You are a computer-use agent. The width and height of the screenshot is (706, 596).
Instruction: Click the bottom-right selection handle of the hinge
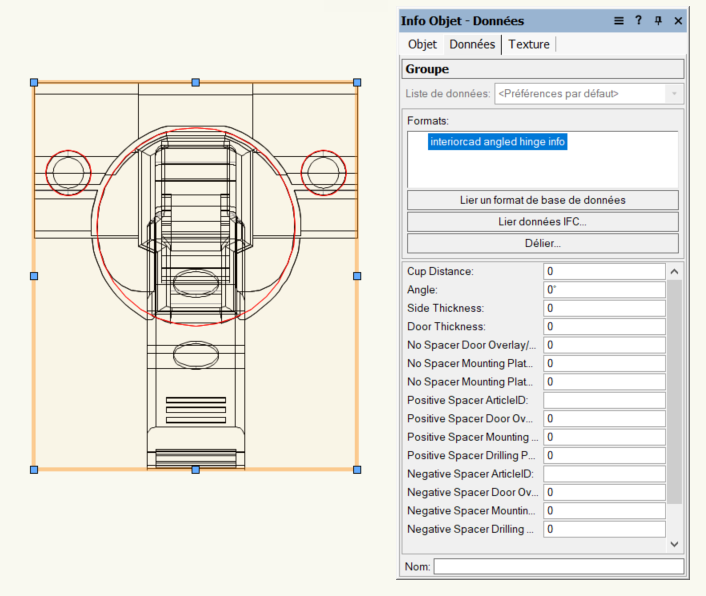[x=357, y=468]
